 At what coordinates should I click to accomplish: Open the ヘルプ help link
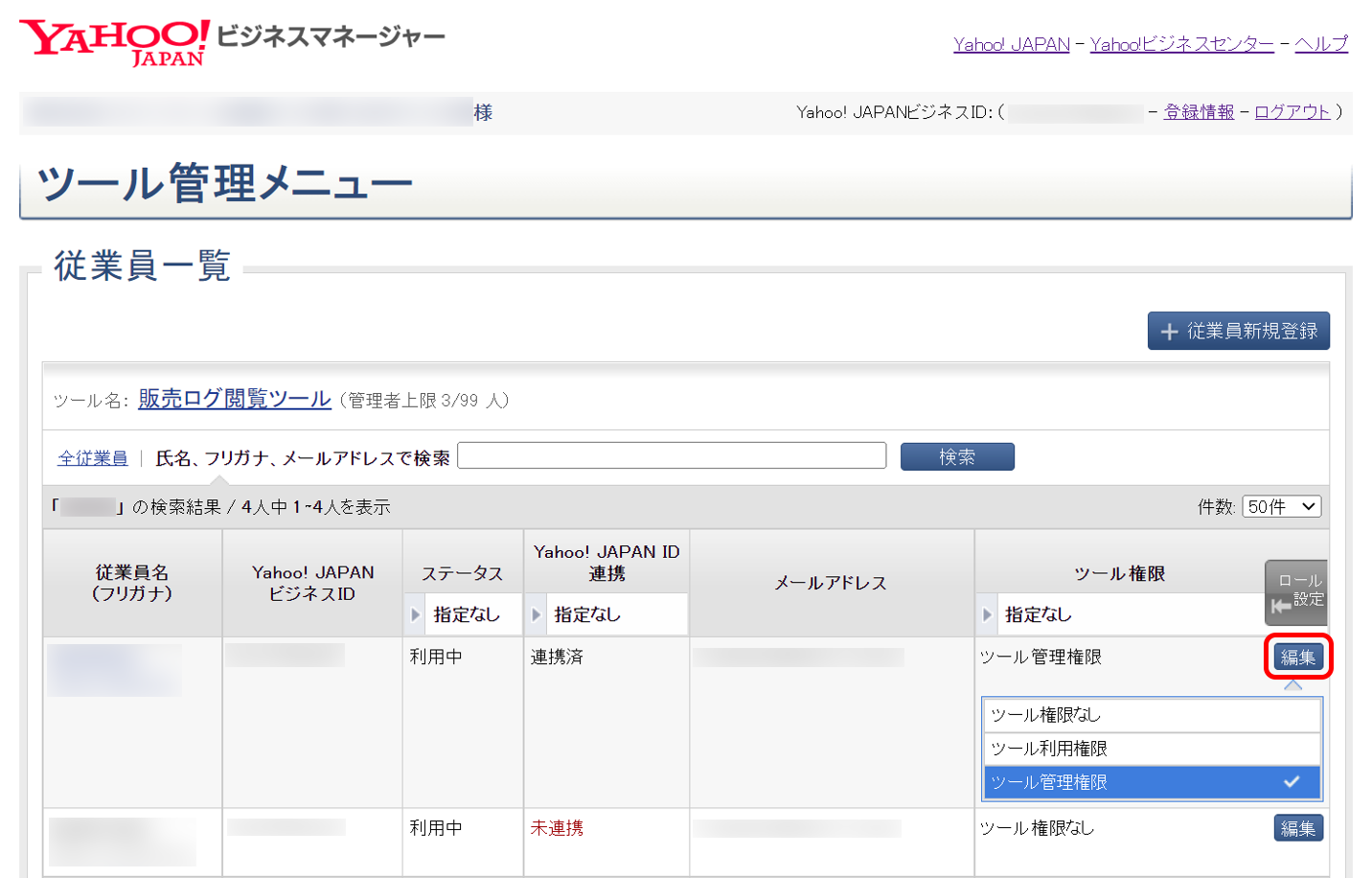coord(1320,44)
